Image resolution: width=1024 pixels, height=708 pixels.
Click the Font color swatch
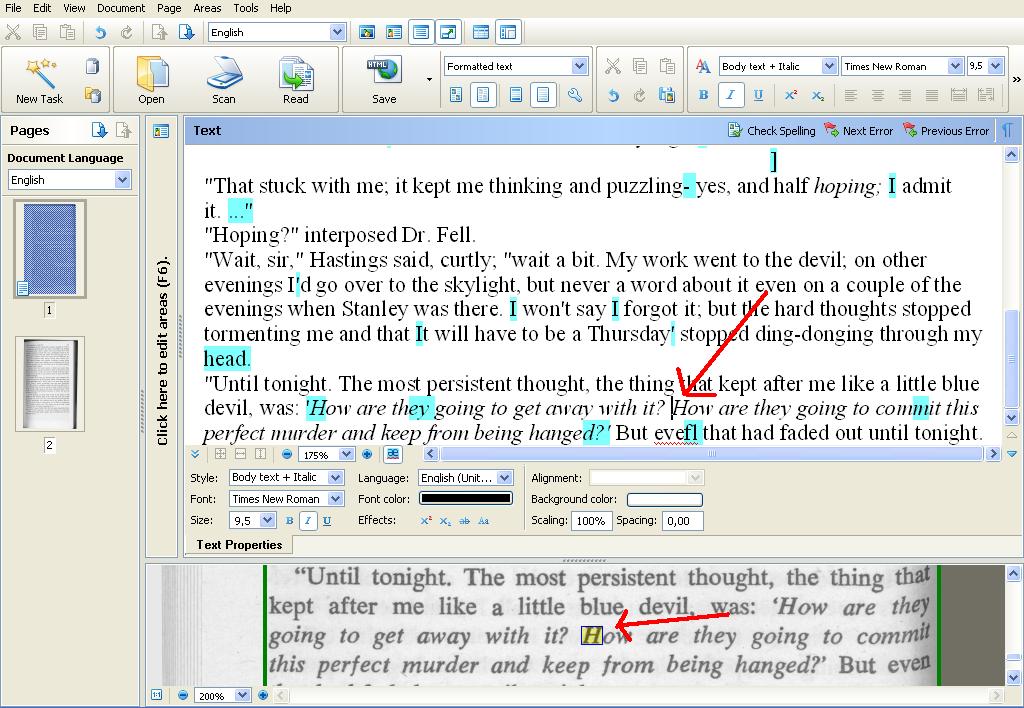tap(466, 498)
